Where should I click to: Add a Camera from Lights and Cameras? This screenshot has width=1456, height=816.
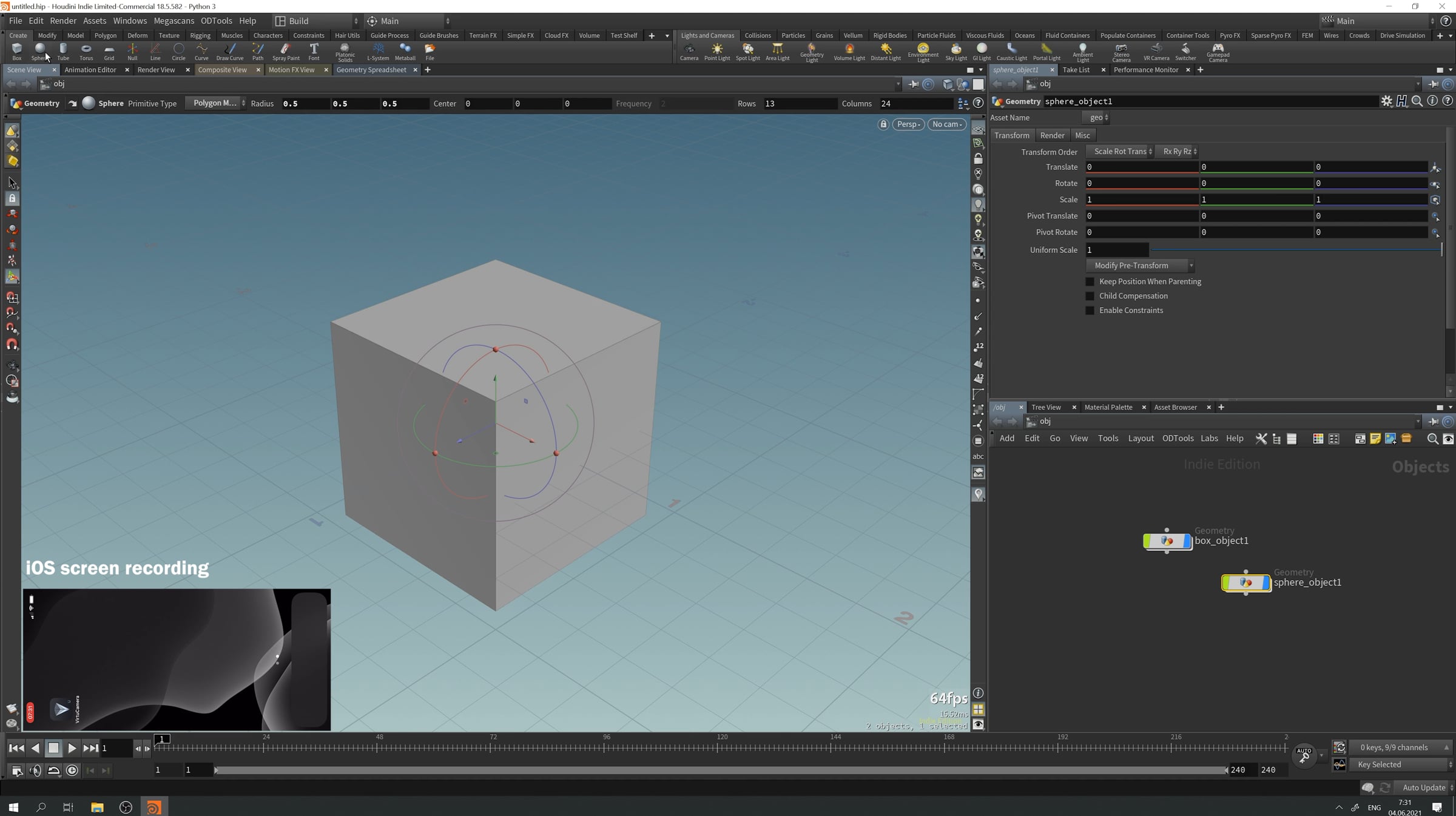689,52
